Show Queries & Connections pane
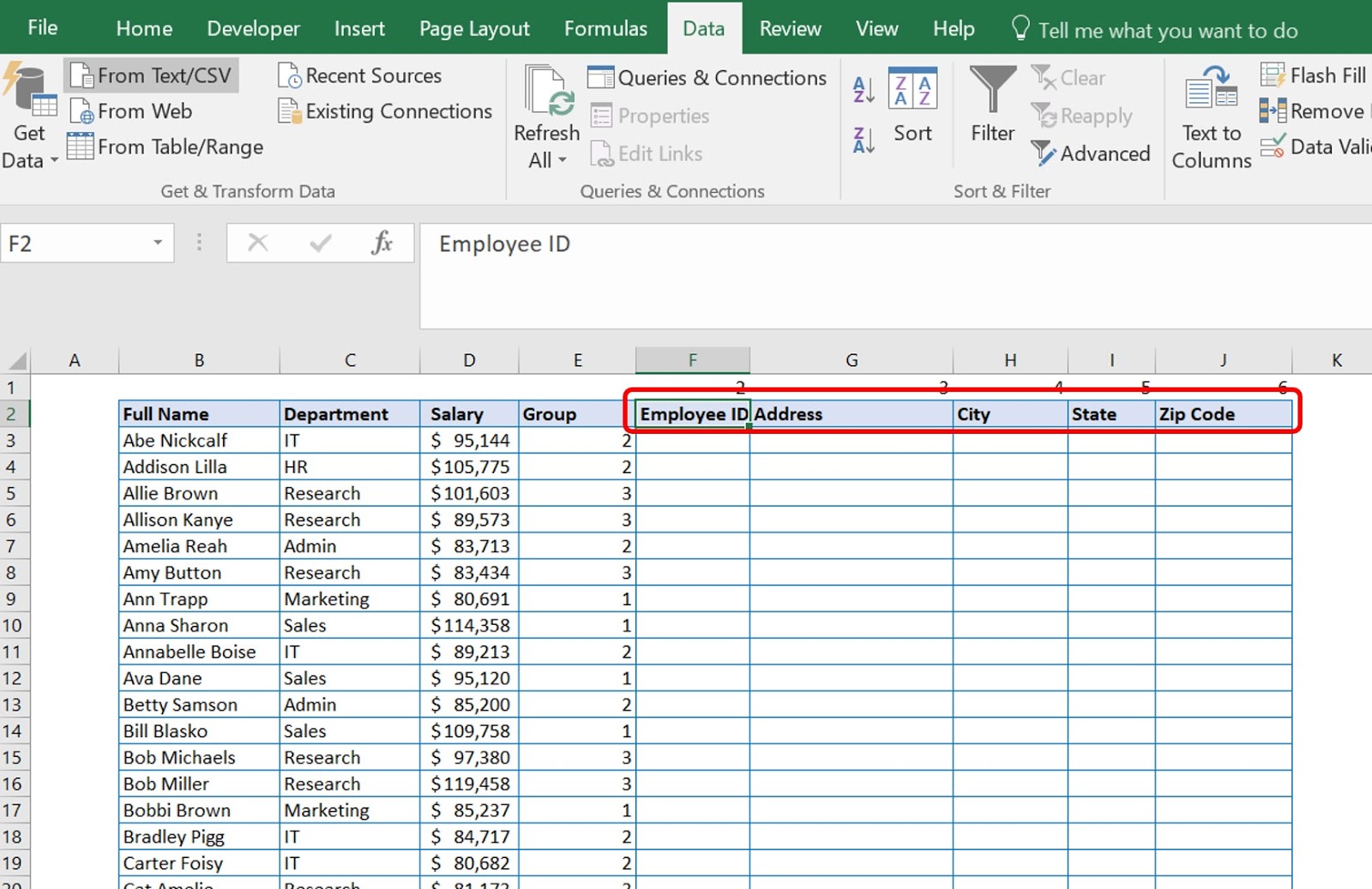This screenshot has width=1372, height=889. (707, 78)
